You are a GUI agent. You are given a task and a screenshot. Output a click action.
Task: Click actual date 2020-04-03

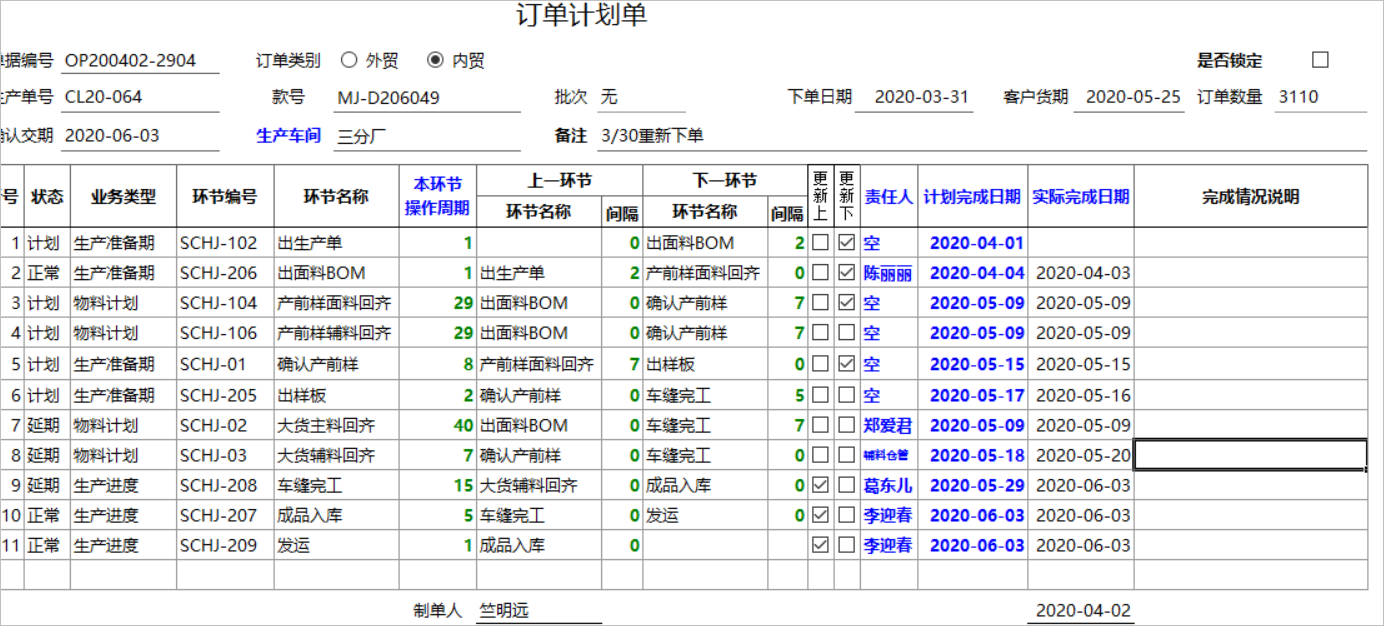coord(1083,273)
